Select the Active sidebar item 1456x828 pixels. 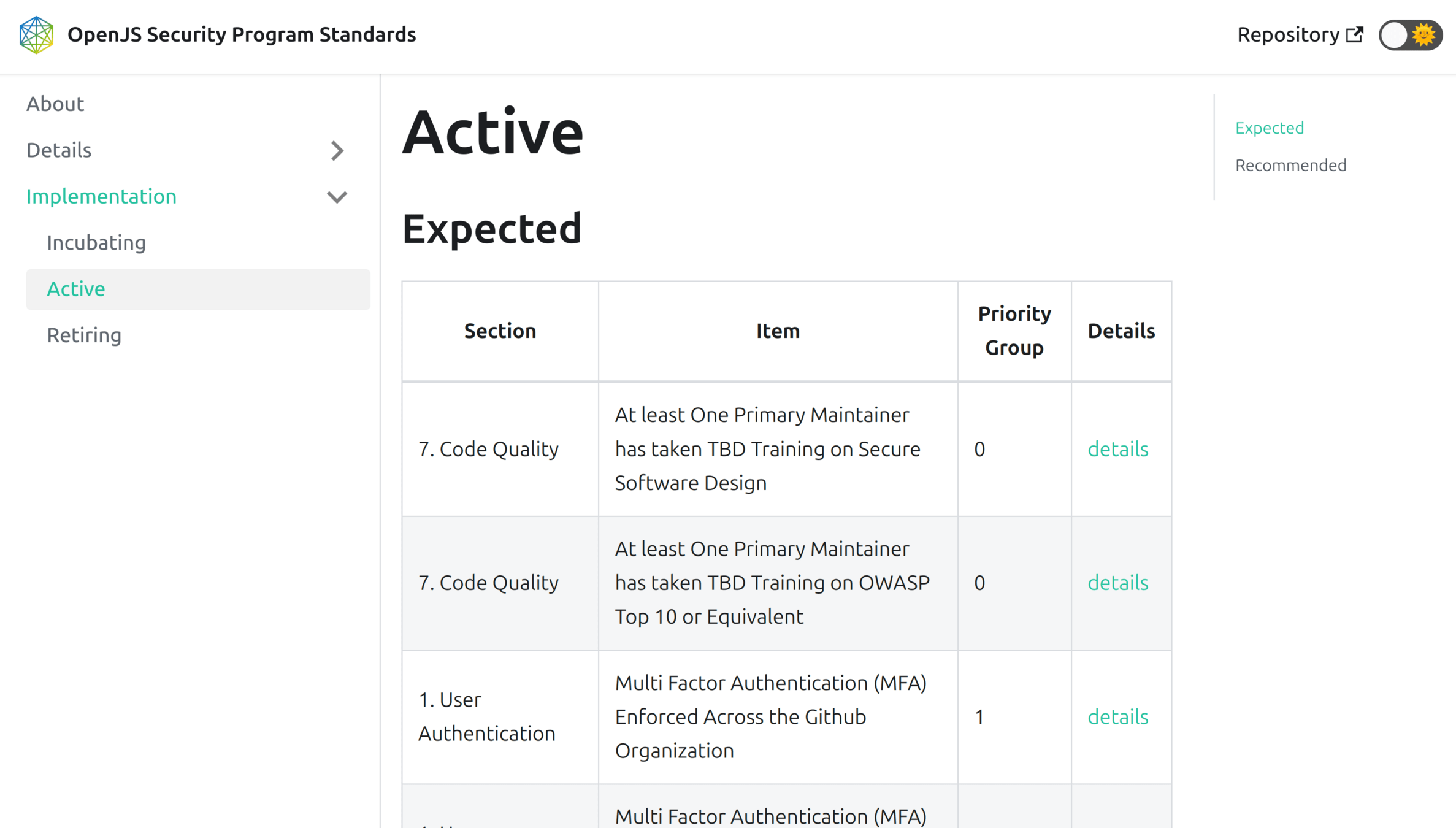click(76, 289)
